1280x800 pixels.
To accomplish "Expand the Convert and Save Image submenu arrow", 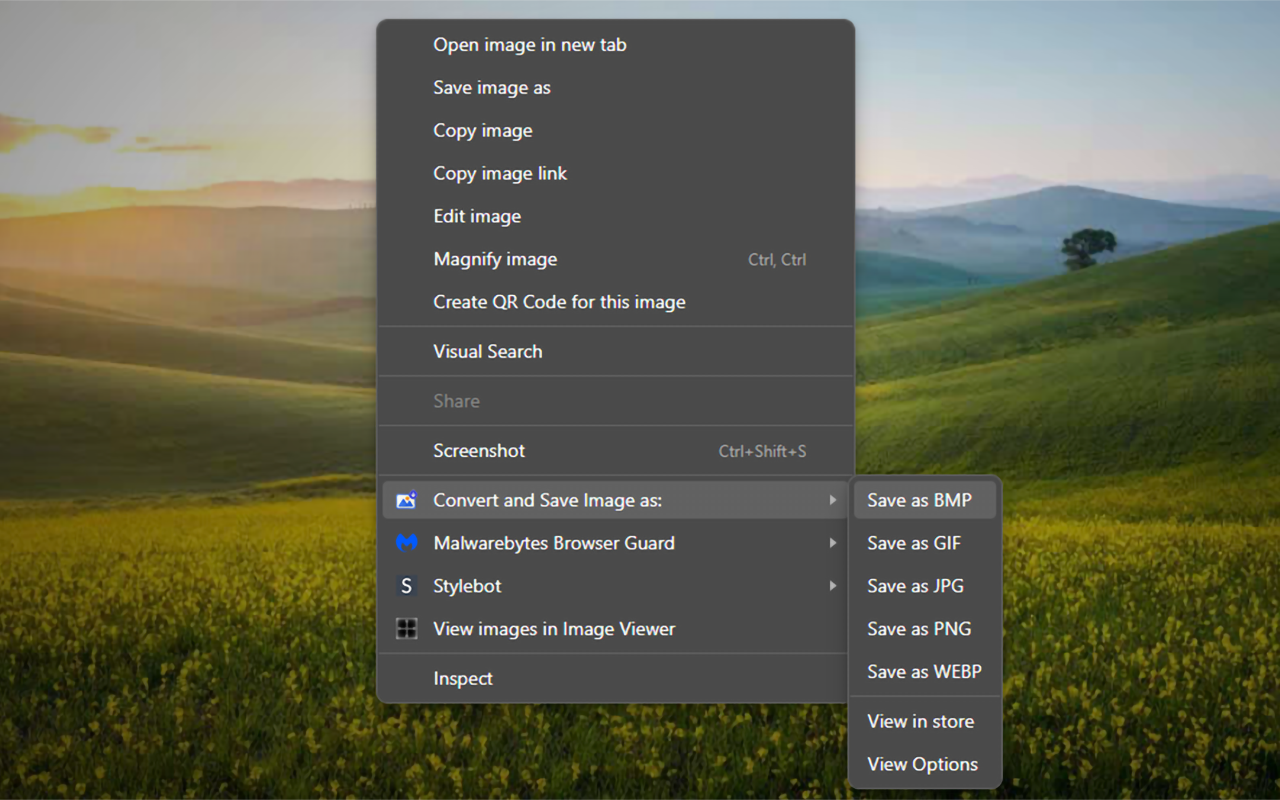I will click(832, 500).
